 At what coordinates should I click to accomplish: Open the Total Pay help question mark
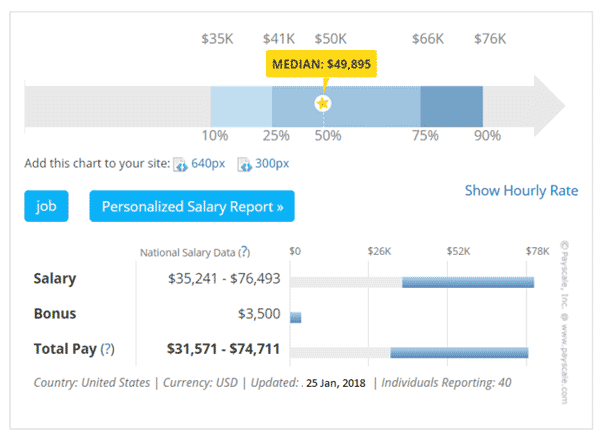107,349
